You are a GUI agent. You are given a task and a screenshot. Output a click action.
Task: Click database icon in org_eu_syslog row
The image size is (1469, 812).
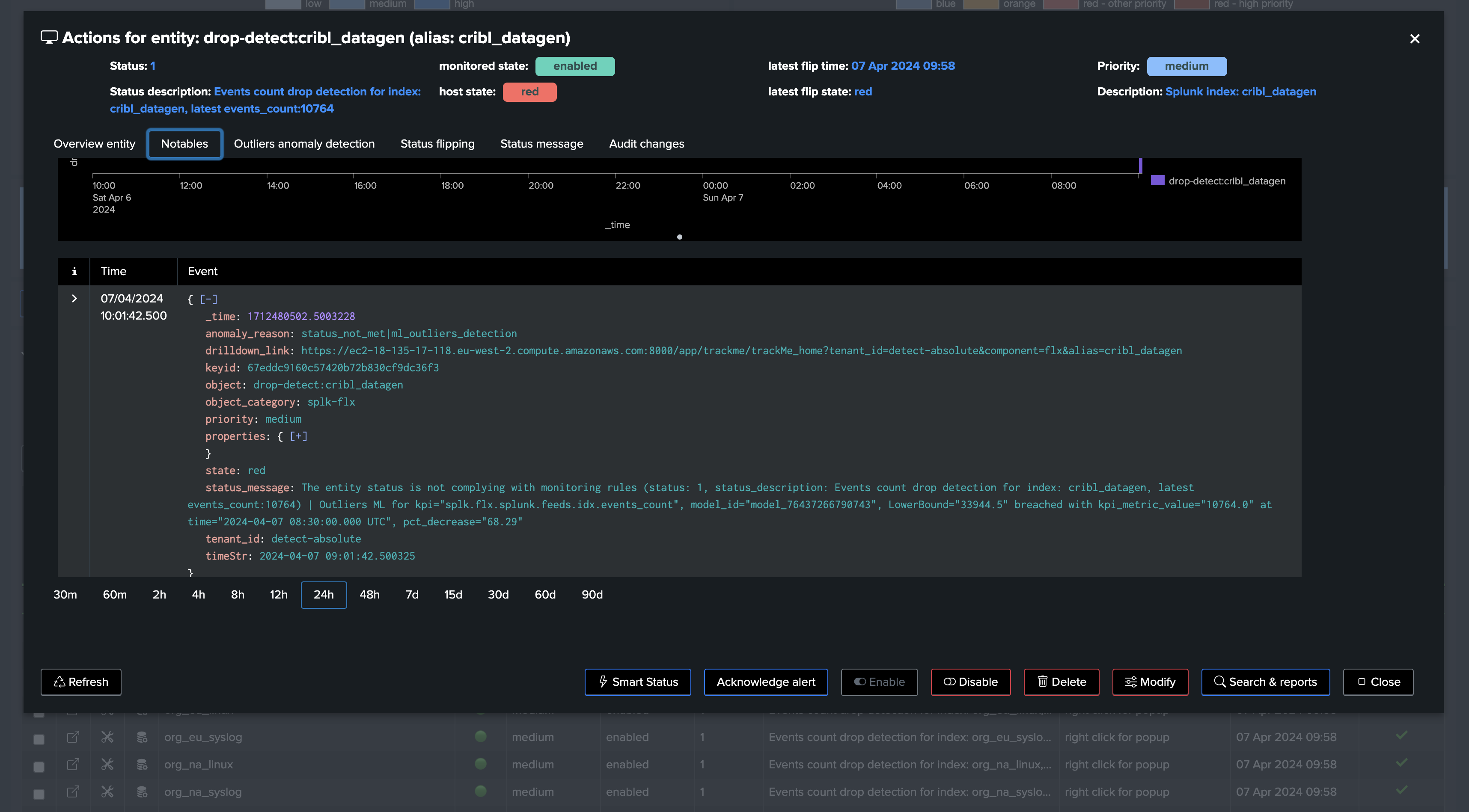[x=142, y=737]
